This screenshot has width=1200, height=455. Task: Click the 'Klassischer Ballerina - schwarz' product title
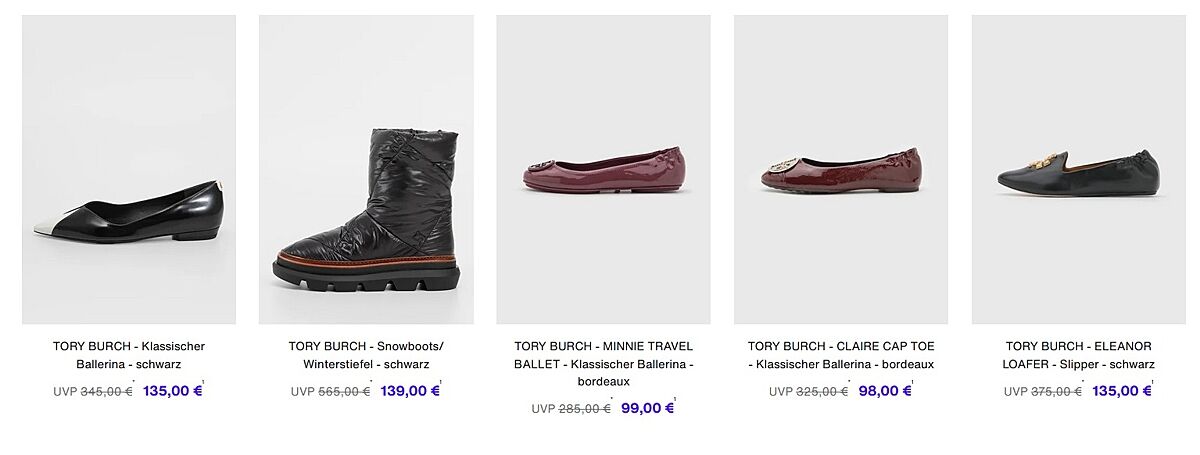(x=129, y=355)
